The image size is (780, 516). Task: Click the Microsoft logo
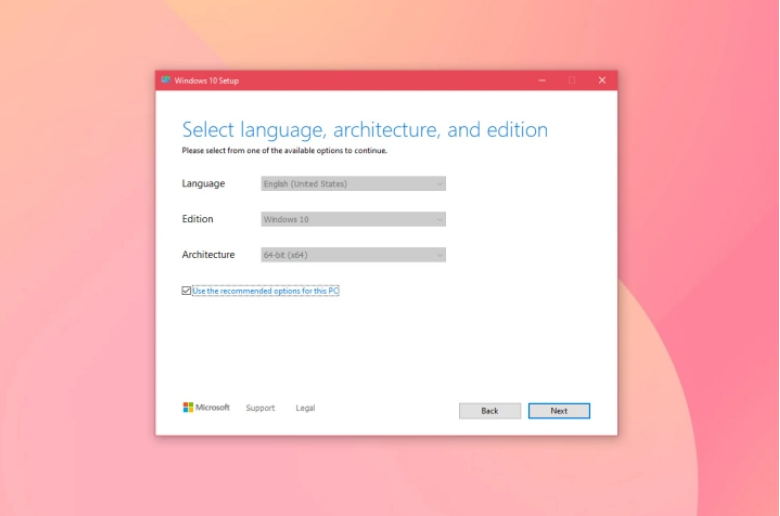click(x=206, y=408)
